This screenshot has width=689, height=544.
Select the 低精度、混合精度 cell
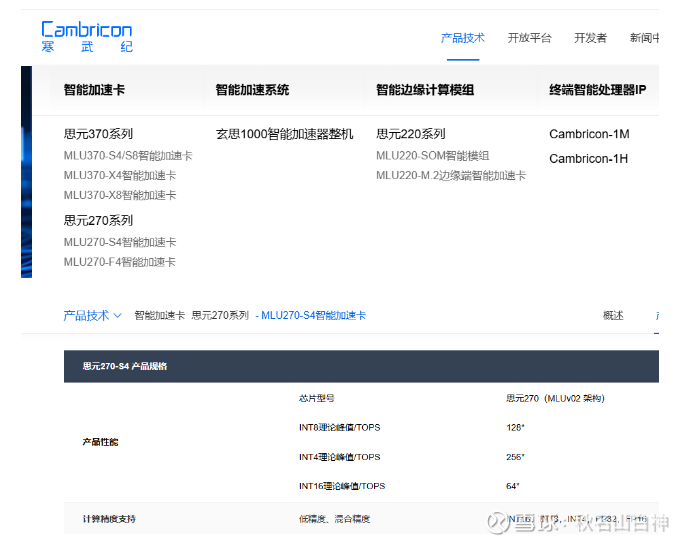[334, 519]
